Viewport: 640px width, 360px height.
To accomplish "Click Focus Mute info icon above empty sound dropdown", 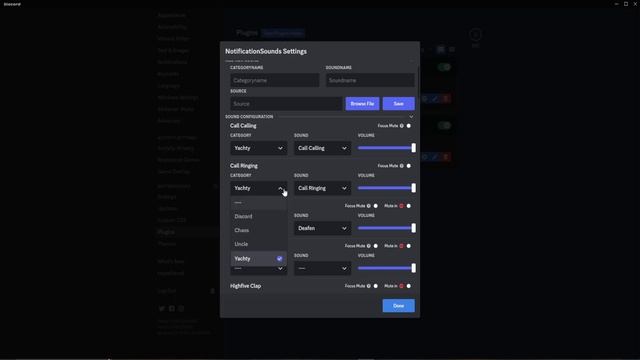I will tap(369, 246).
